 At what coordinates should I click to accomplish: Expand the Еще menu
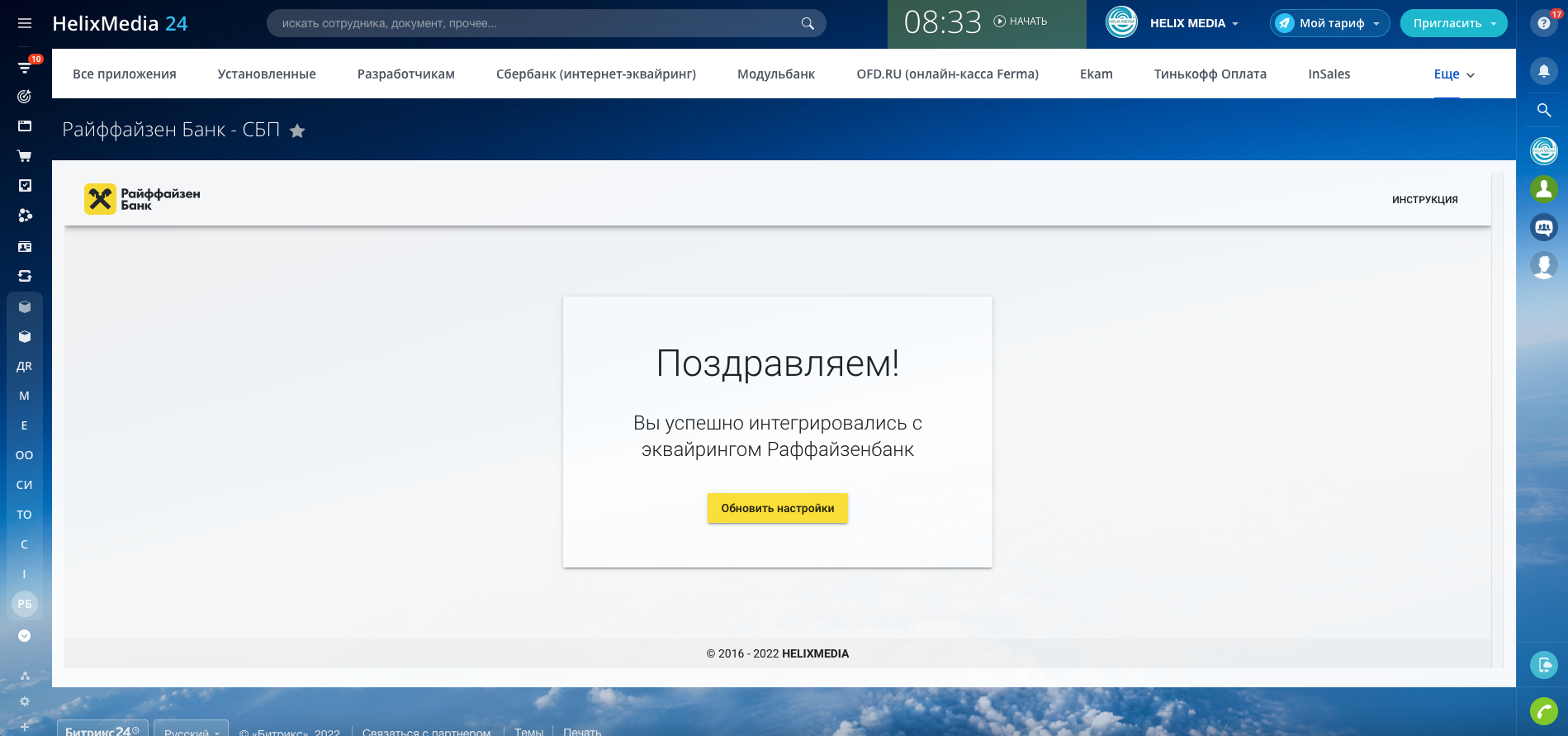[1454, 74]
